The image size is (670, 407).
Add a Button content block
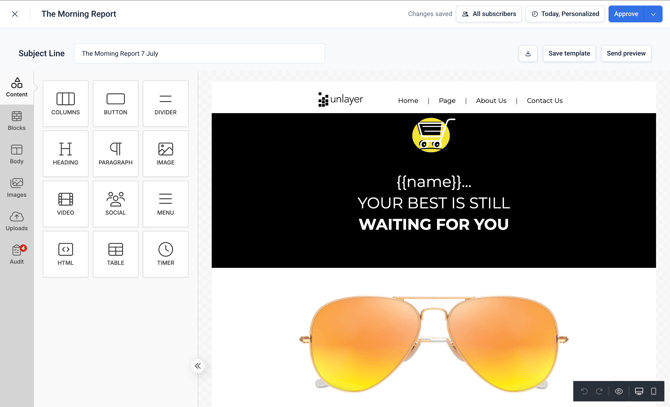pos(115,103)
